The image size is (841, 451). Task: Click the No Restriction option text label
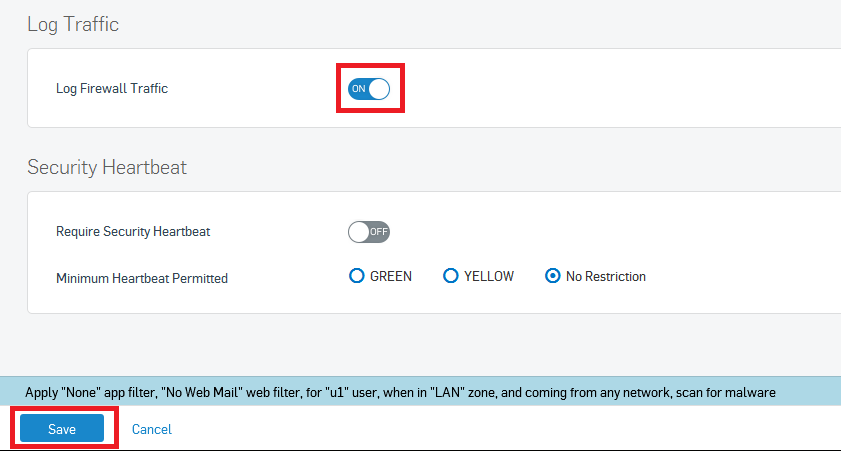click(x=606, y=276)
